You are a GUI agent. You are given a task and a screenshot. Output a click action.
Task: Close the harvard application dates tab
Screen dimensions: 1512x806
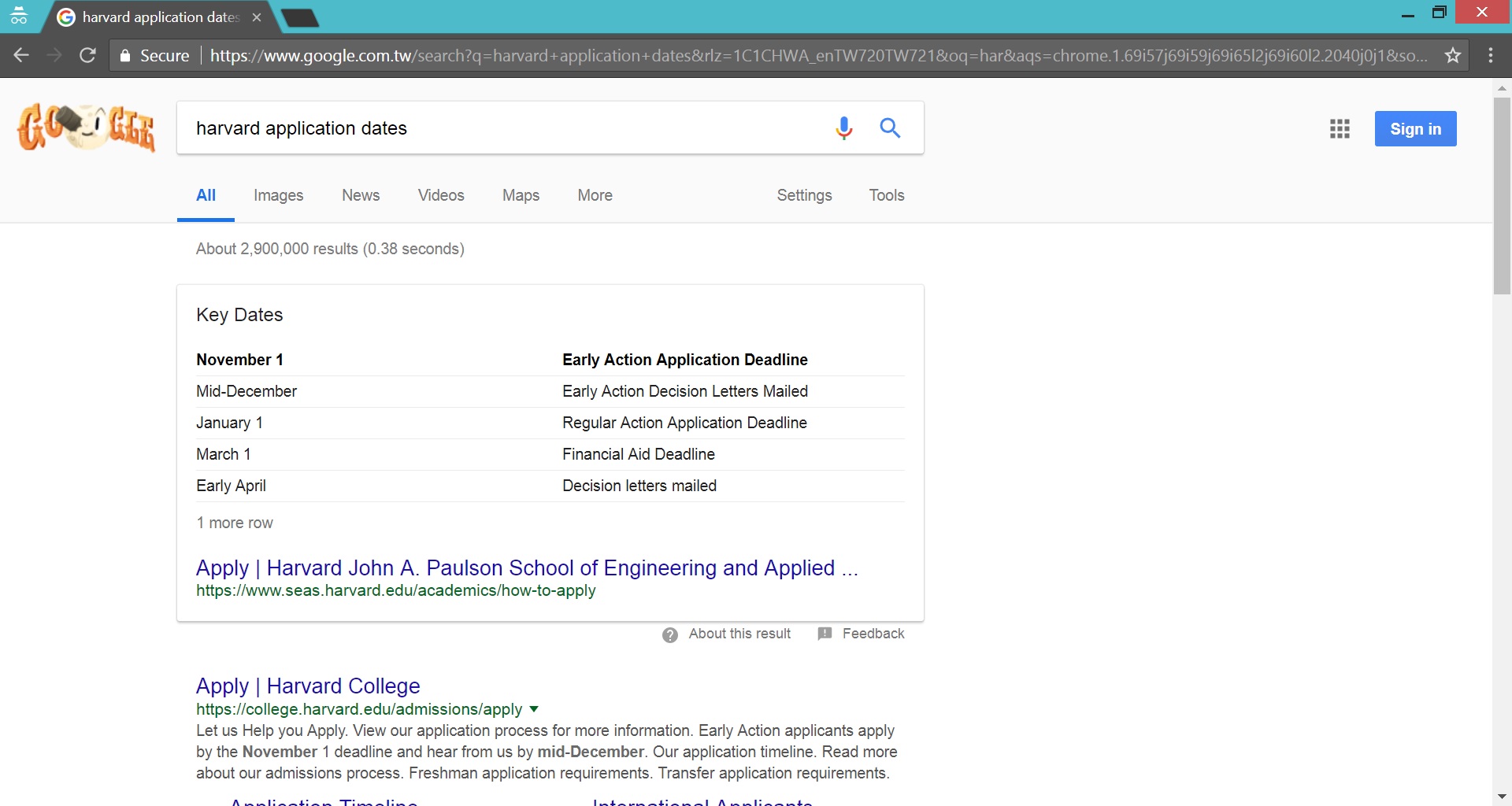click(257, 17)
